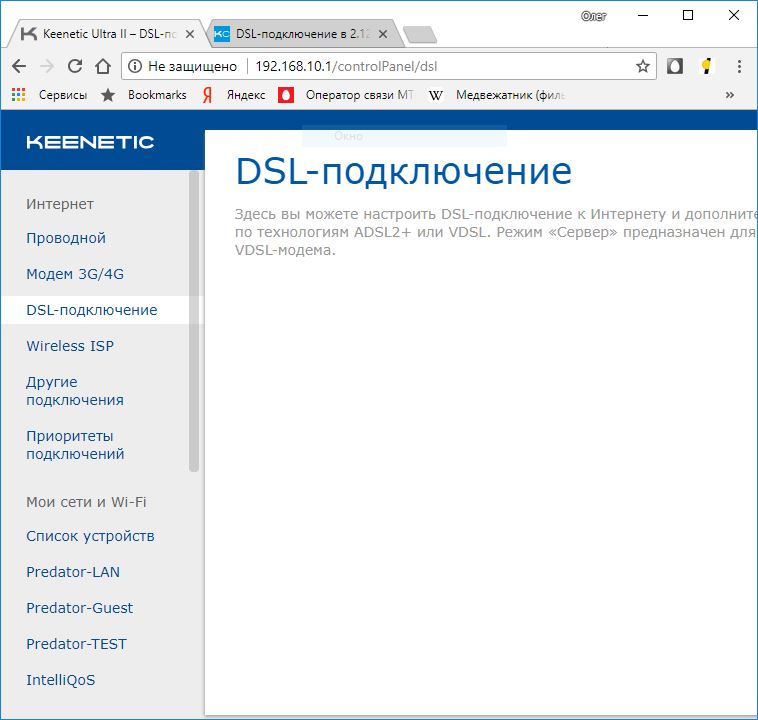Open the browser home page icon
Image resolution: width=758 pixels, height=720 pixels.
(x=103, y=66)
